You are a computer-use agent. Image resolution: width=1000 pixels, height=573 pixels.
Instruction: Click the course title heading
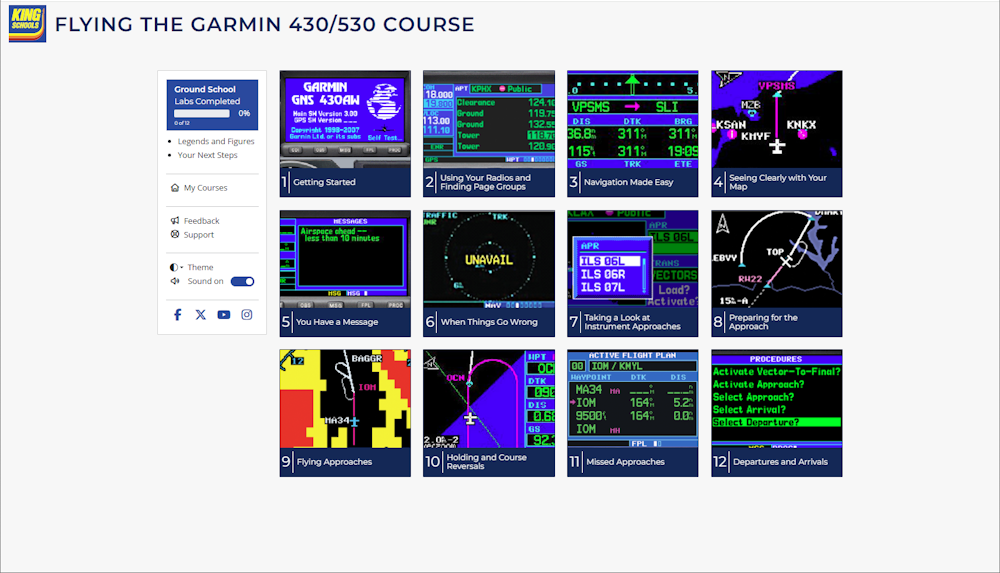click(x=265, y=24)
